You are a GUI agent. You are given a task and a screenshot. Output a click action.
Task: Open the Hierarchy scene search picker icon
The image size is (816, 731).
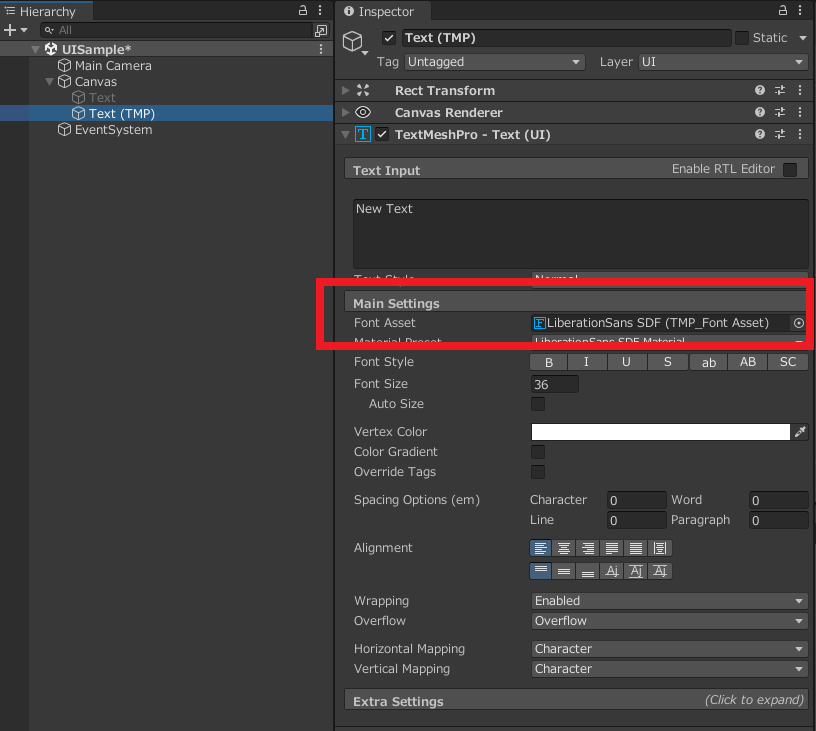pos(321,31)
